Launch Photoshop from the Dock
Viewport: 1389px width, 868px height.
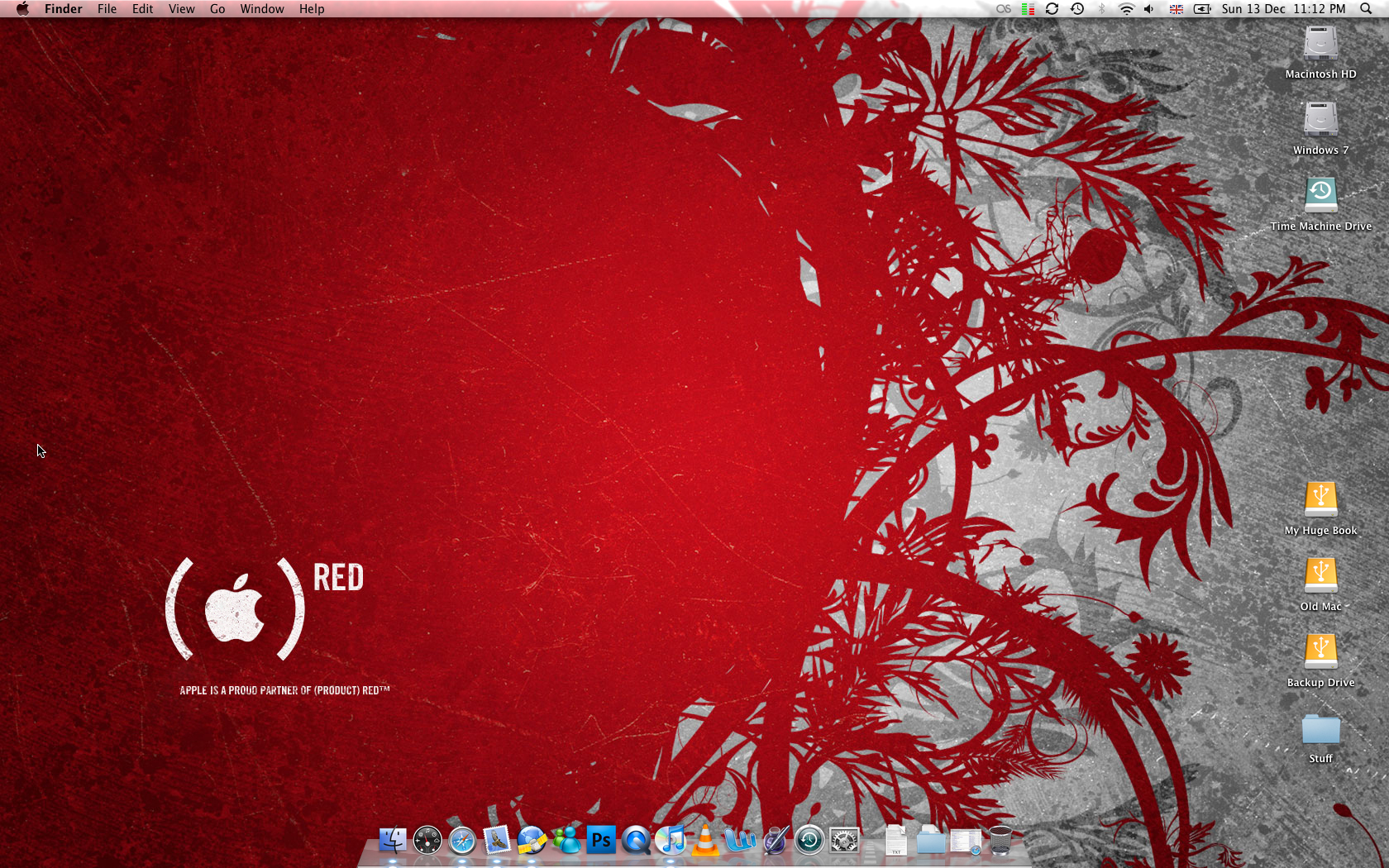[x=601, y=841]
